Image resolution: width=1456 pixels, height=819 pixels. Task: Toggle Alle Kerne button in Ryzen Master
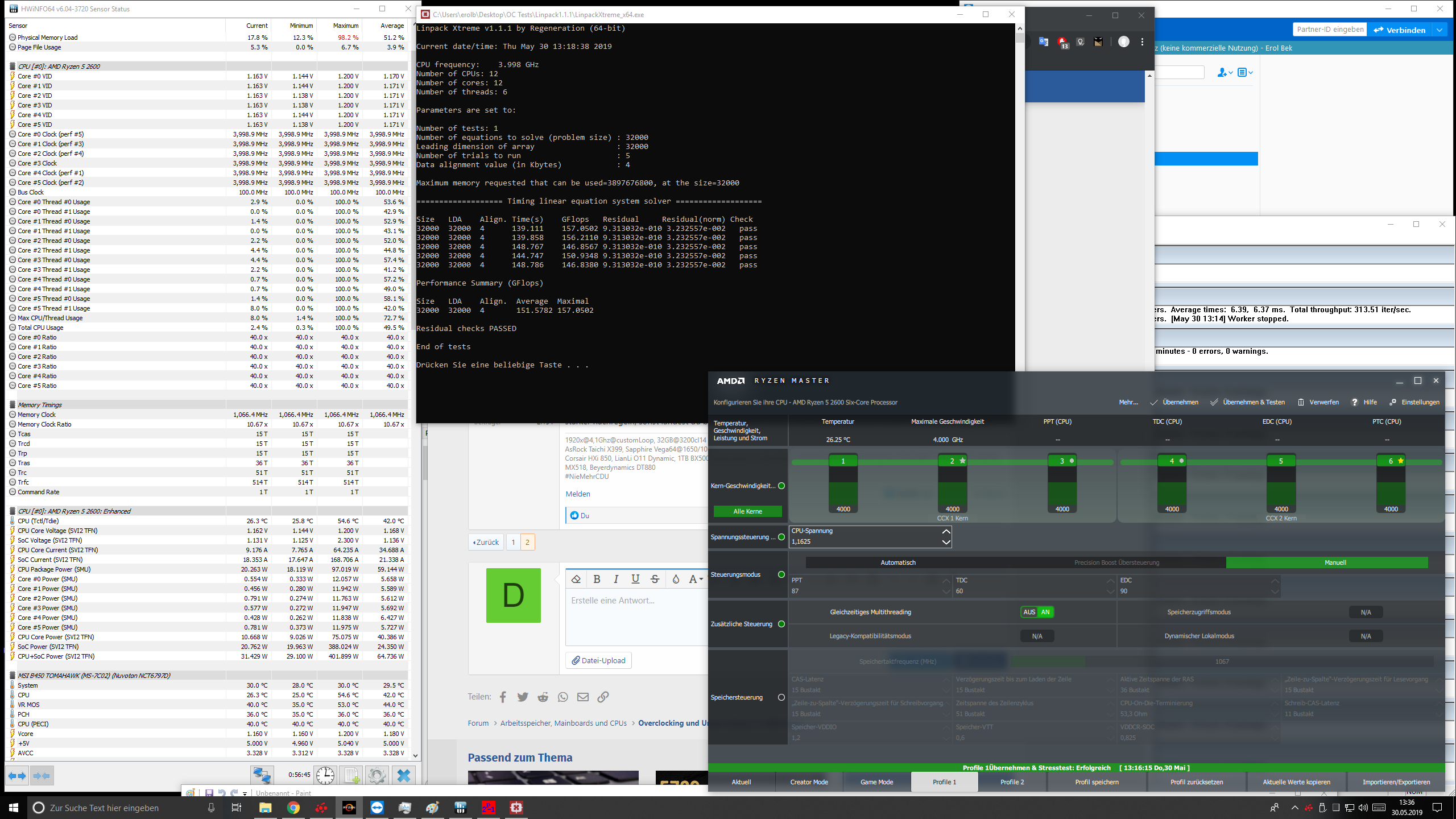point(747,511)
